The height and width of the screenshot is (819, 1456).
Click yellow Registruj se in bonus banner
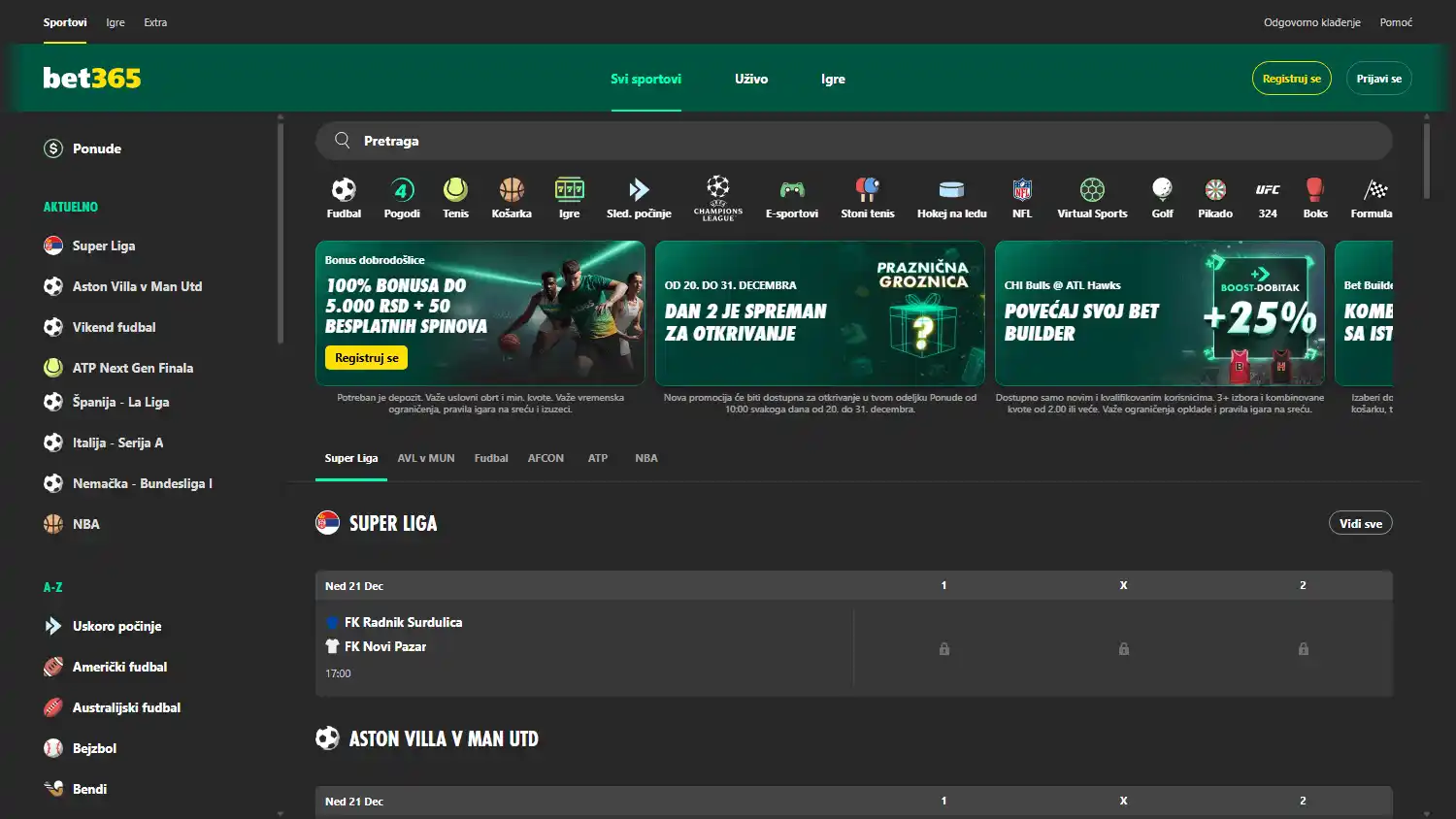(367, 358)
